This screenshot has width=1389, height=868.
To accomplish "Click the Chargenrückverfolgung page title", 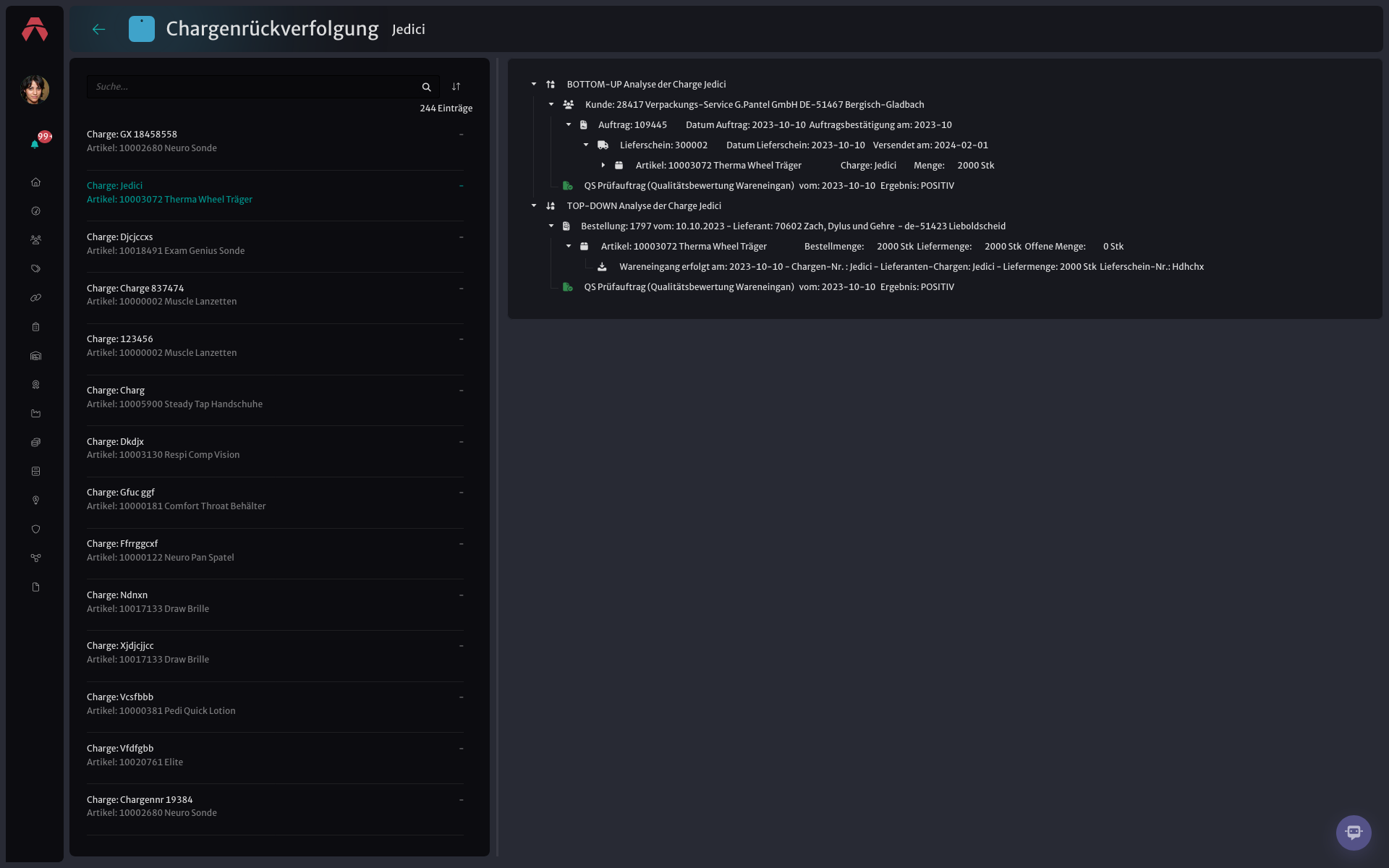I will [x=272, y=29].
